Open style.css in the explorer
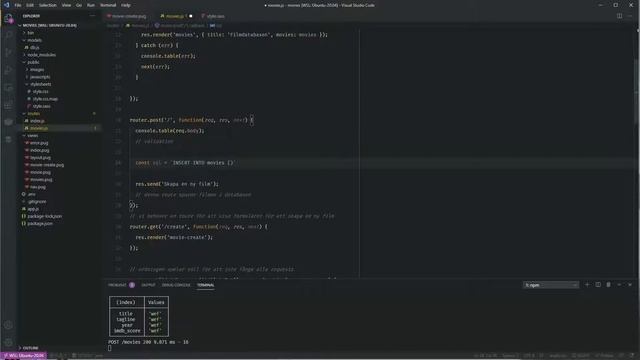 (x=40, y=91)
